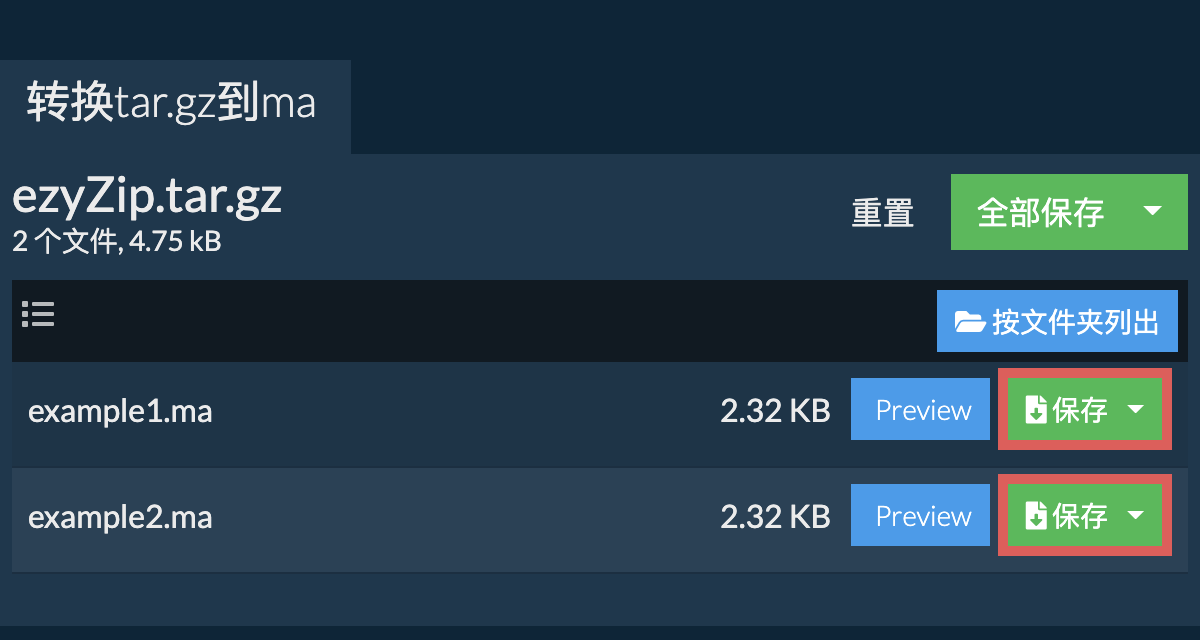1200x640 pixels.
Task: Open save options dropdown for example1.ma
Action: (x=1136, y=410)
